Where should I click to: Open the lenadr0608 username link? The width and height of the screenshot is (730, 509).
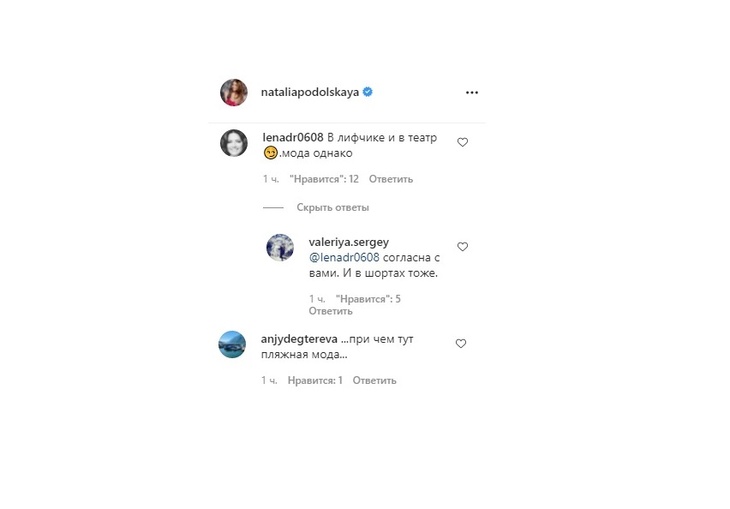[x=293, y=137]
